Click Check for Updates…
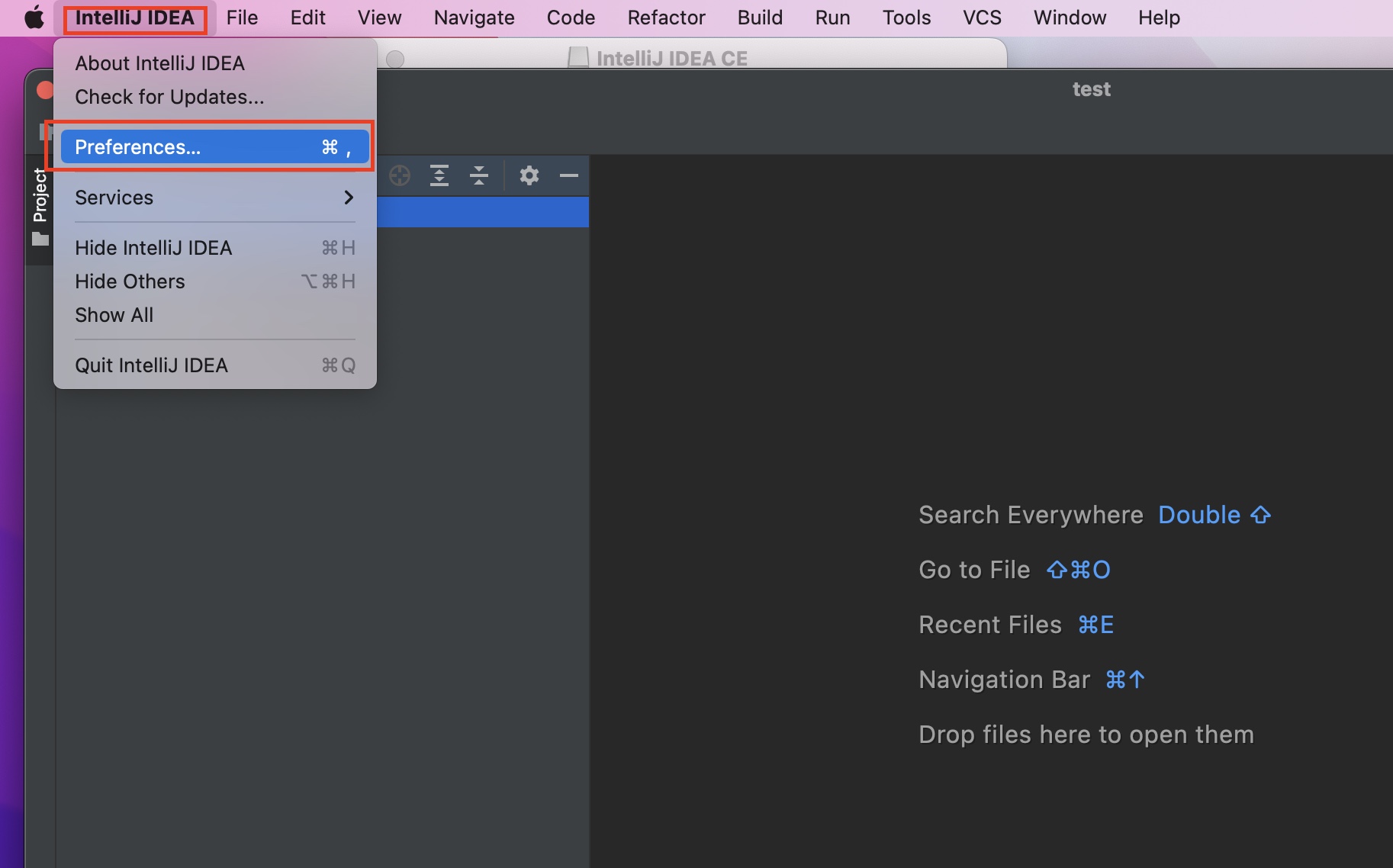The width and height of the screenshot is (1393, 868). pyautogui.click(x=169, y=97)
